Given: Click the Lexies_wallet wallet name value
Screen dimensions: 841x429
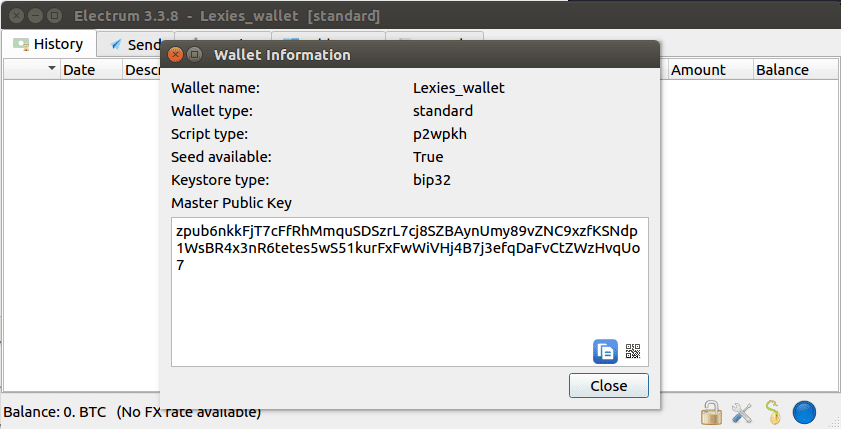Looking at the screenshot, I should click(x=459, y=88).
